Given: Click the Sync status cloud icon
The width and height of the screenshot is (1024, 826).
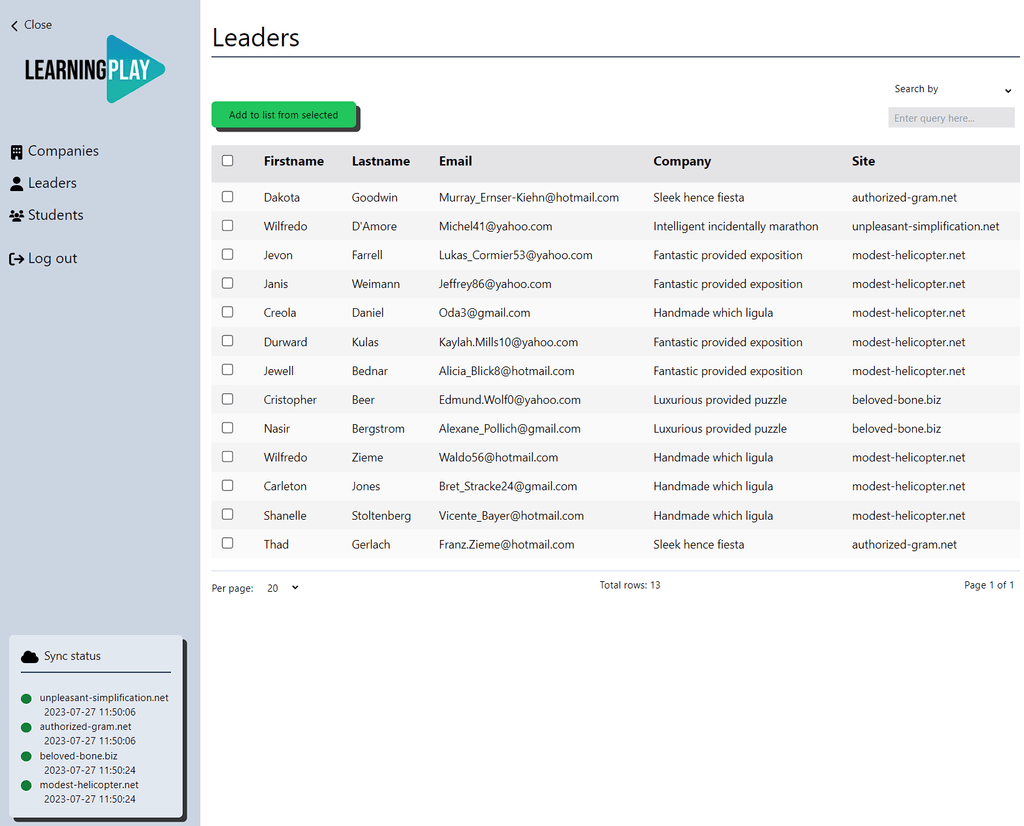Looking at the screenshot, I should coord(30,657).
